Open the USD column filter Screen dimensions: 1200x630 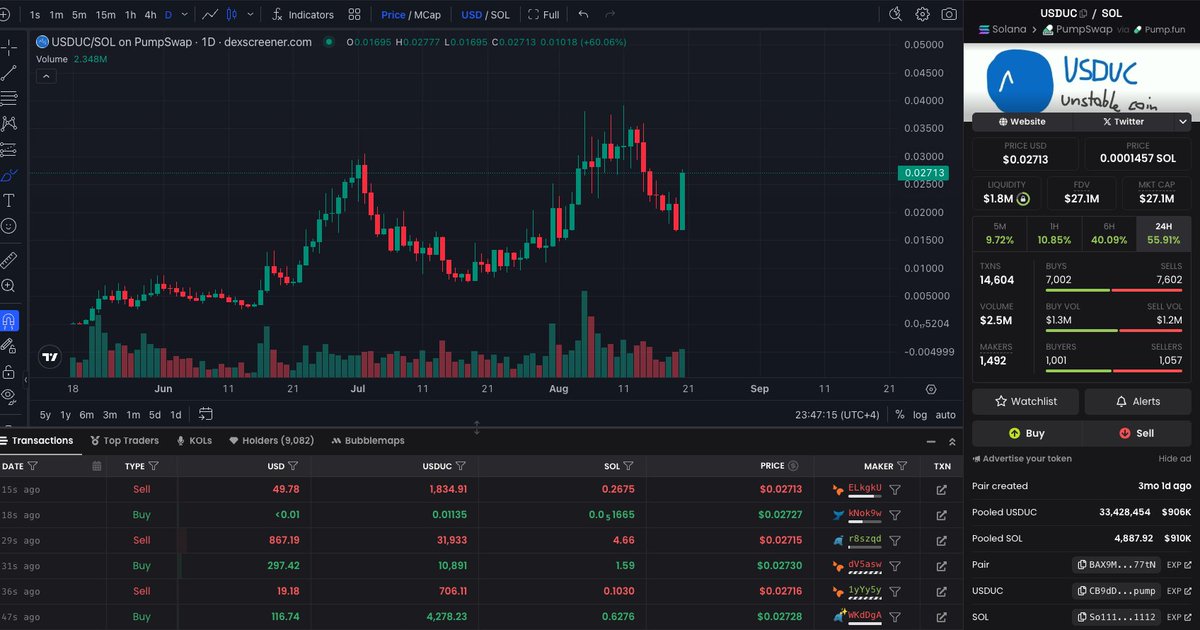point(295,466)
